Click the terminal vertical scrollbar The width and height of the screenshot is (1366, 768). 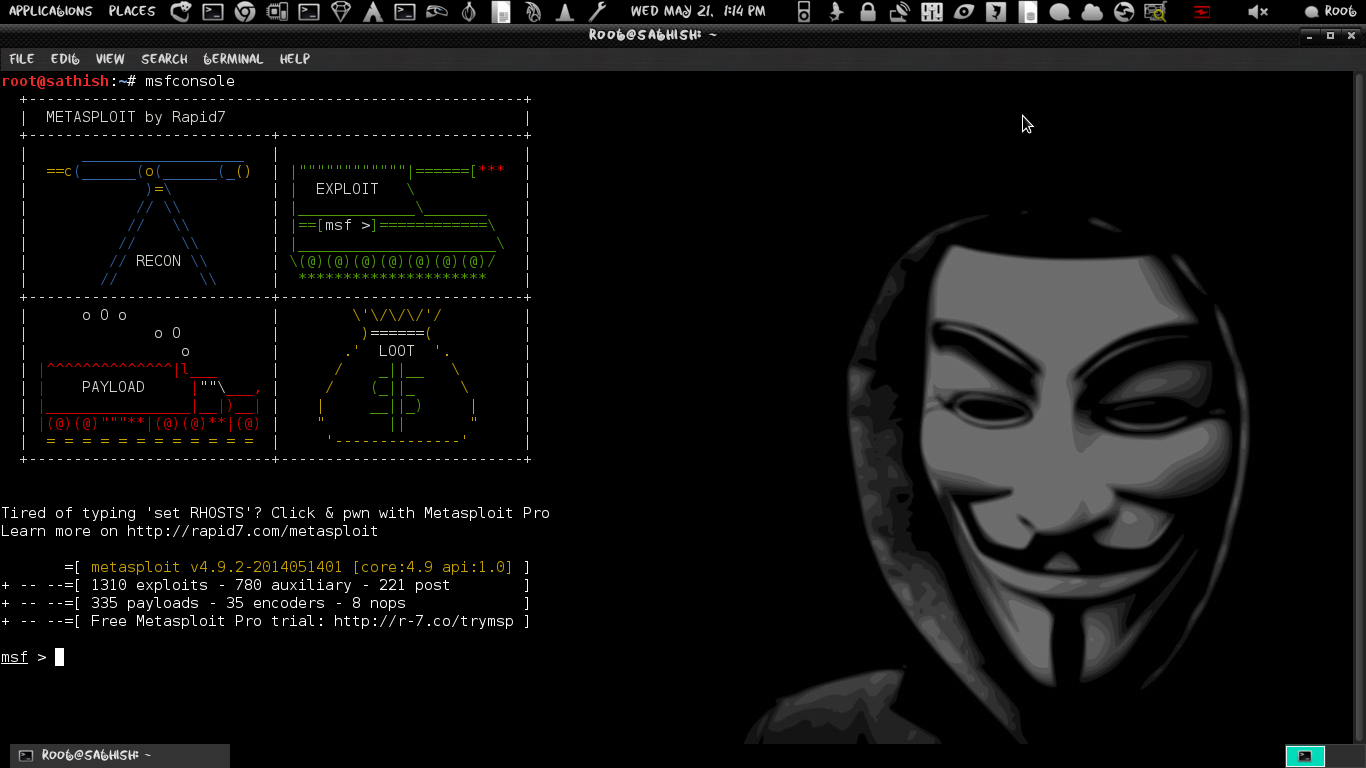[1357, 406]
